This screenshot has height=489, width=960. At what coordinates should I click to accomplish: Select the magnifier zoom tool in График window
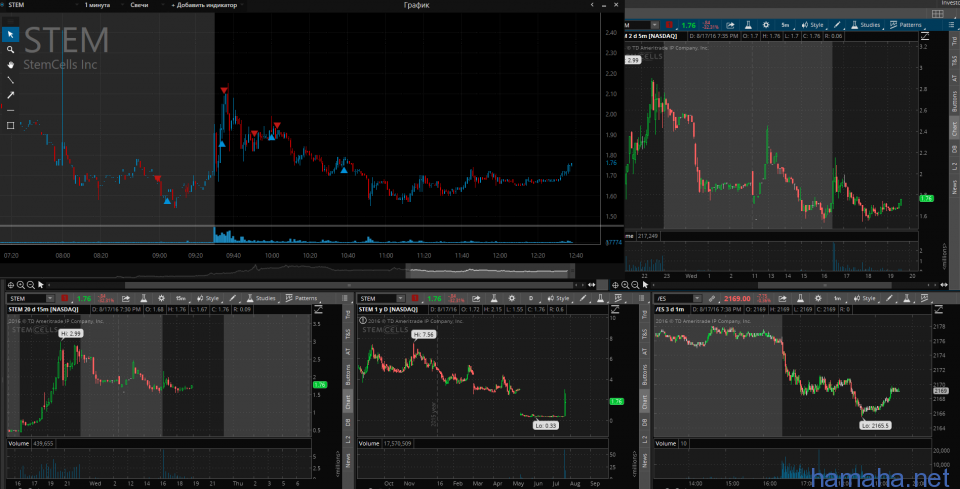point(10,50)
